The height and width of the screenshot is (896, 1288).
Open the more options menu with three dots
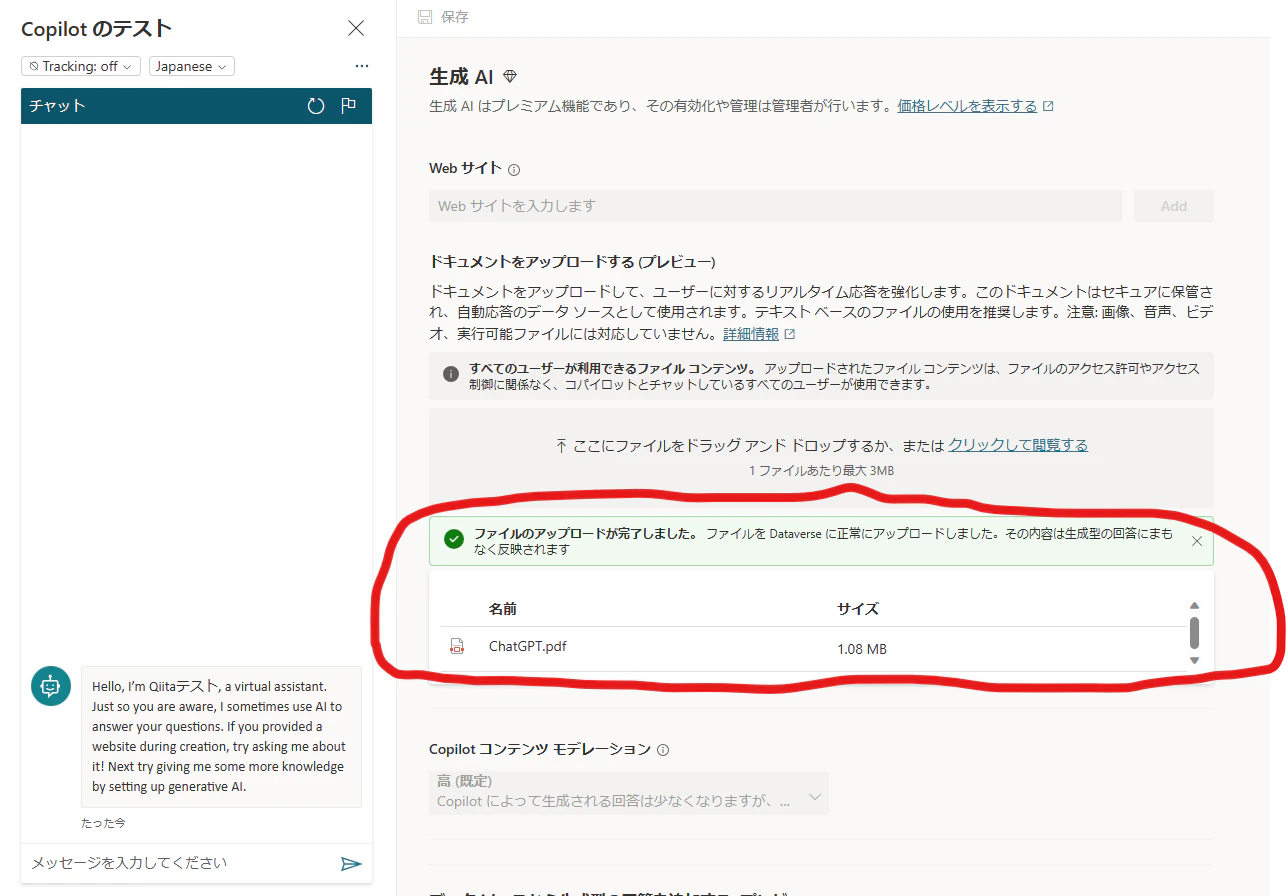click(x=361, y=66)
